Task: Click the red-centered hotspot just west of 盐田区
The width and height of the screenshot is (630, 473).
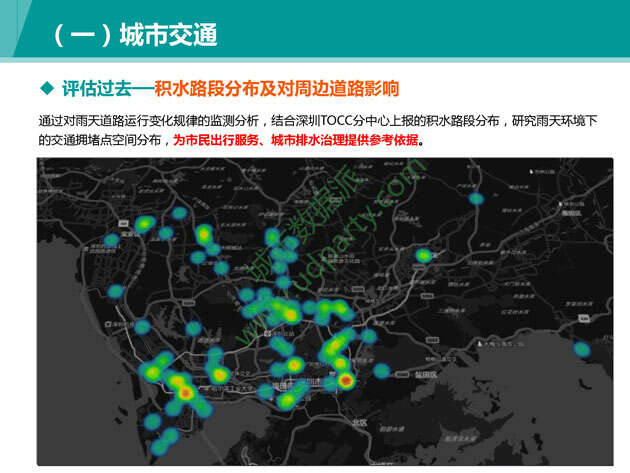Action: pos(346,380)
